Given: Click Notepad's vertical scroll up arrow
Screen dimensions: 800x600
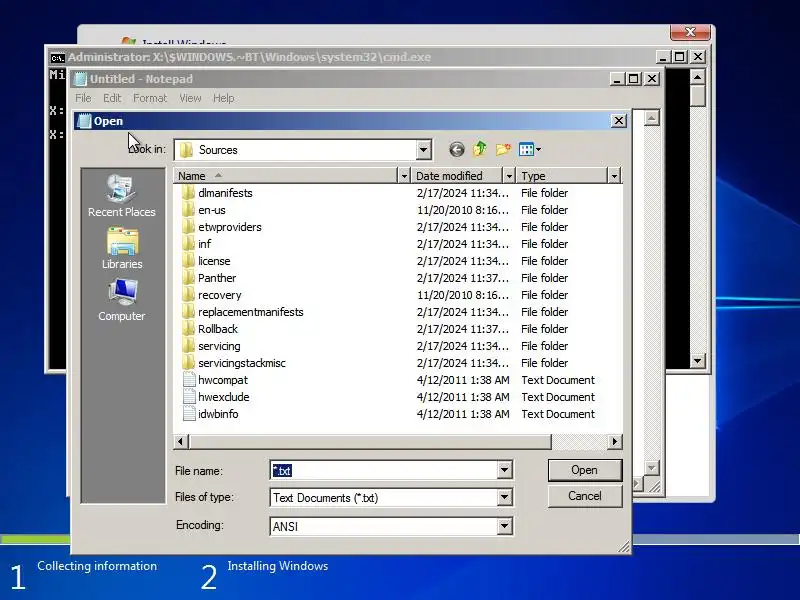Looking at the screenshot, I should 652,118.
